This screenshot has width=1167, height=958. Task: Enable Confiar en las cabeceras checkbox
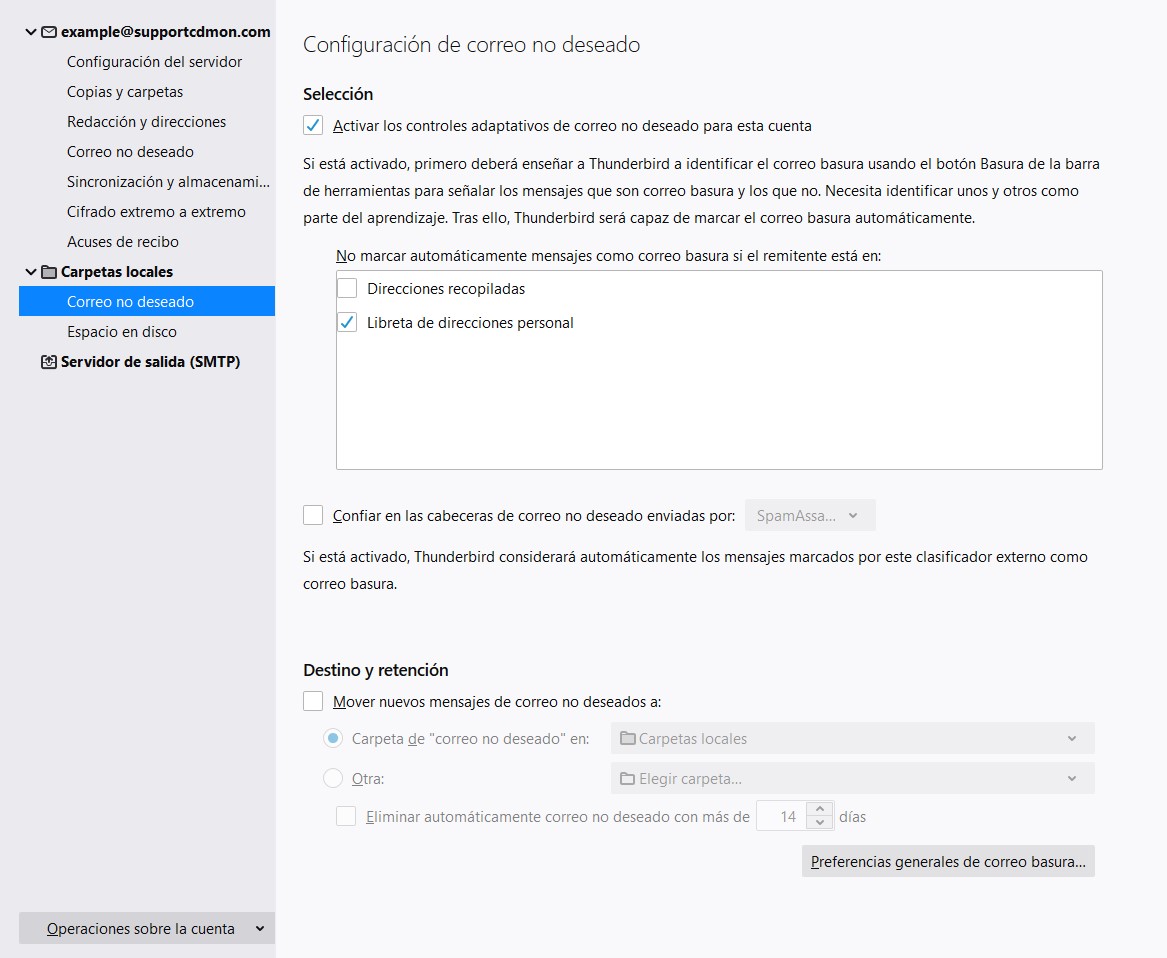click(x=313, y=516)
